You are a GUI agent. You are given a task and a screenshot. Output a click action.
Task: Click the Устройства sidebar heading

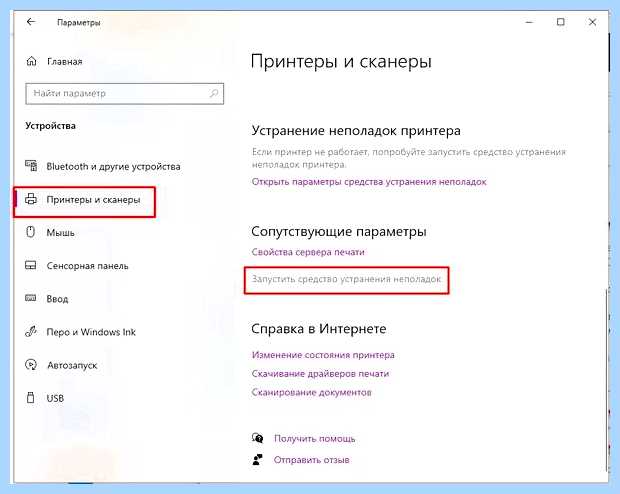[50, 126]
